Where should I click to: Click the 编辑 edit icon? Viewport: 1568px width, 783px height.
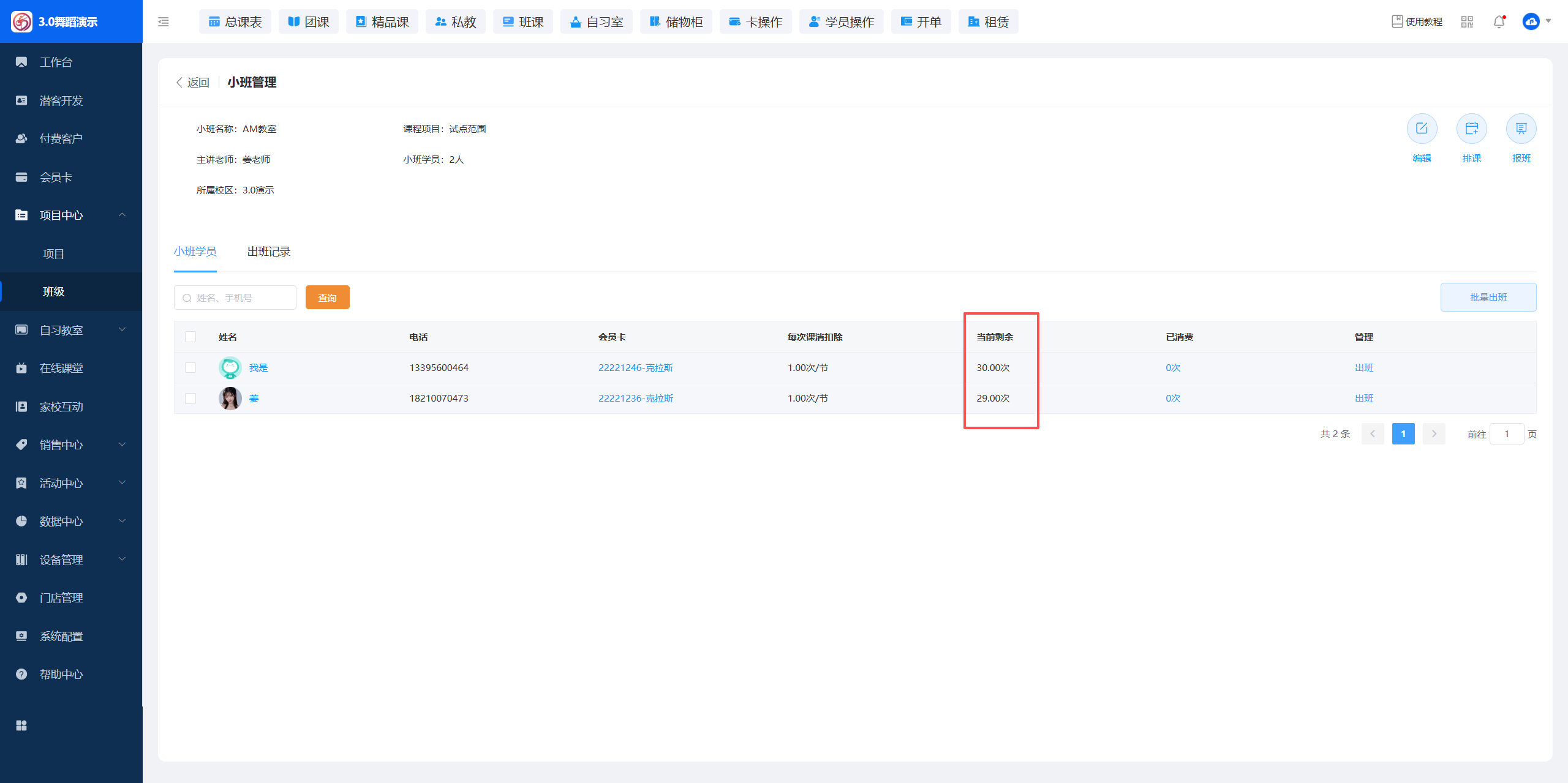click(x=1422, y=129)
